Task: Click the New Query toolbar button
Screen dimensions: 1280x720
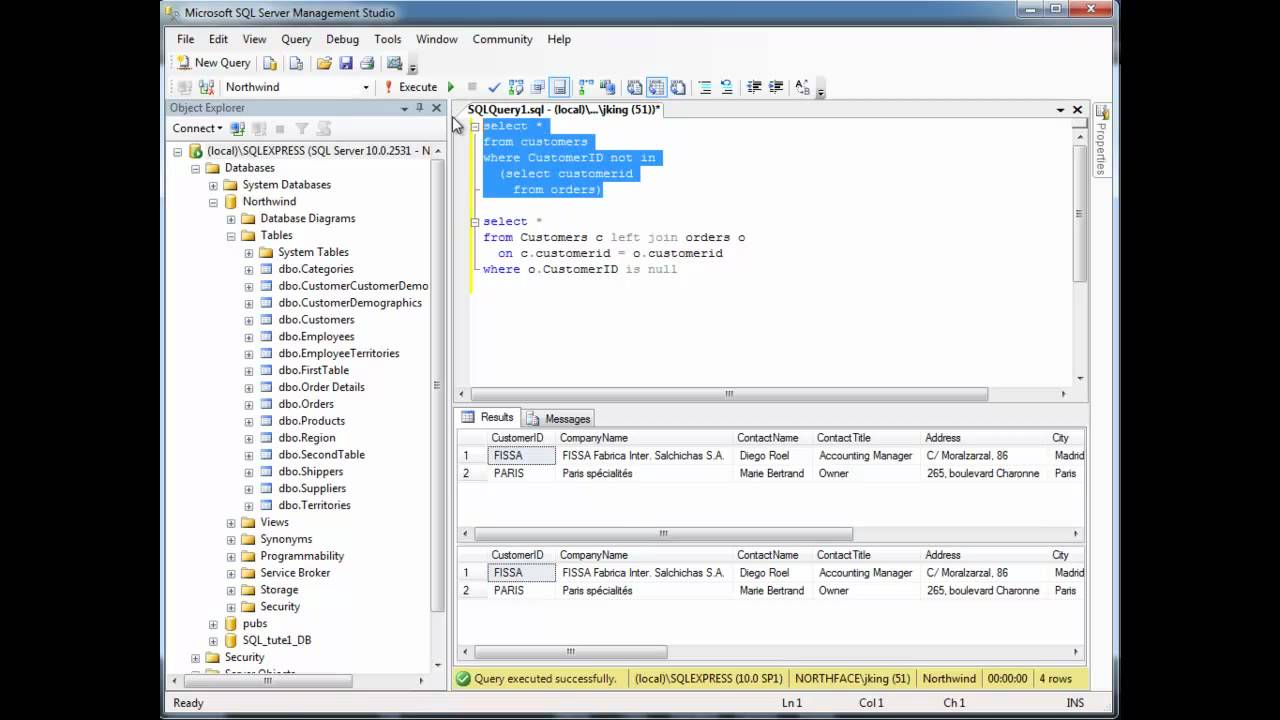Action: coord(214,63)
